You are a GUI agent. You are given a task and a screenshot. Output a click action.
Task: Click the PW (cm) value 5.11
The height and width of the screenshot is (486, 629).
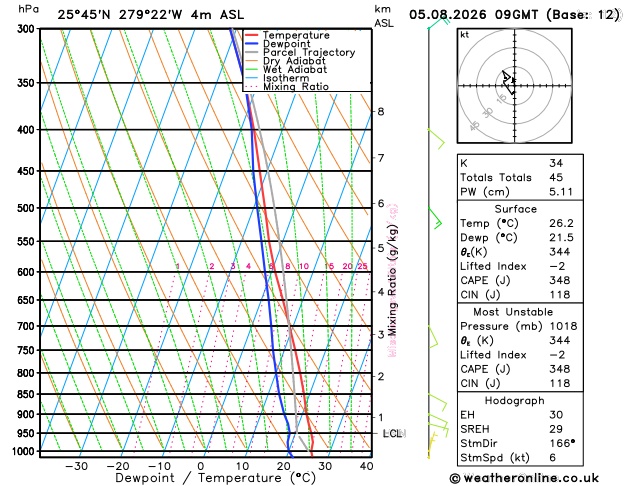point(561,192)
